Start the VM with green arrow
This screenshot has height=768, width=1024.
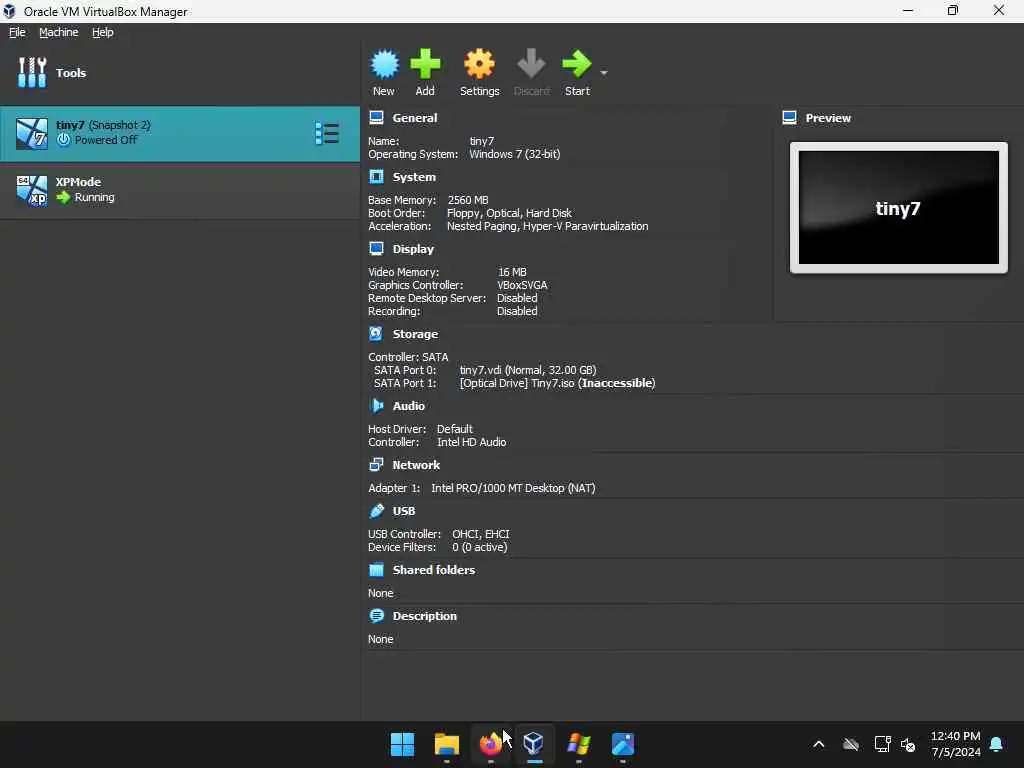pyautogui.click(x=577, y=64)
